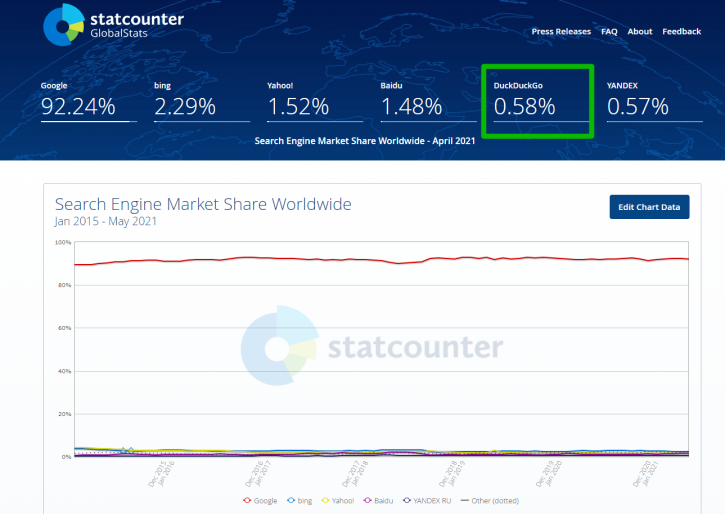Click the Dec 2015 x-axis label
The height and width of the screenshot is (514, 725).
point(157,473)
